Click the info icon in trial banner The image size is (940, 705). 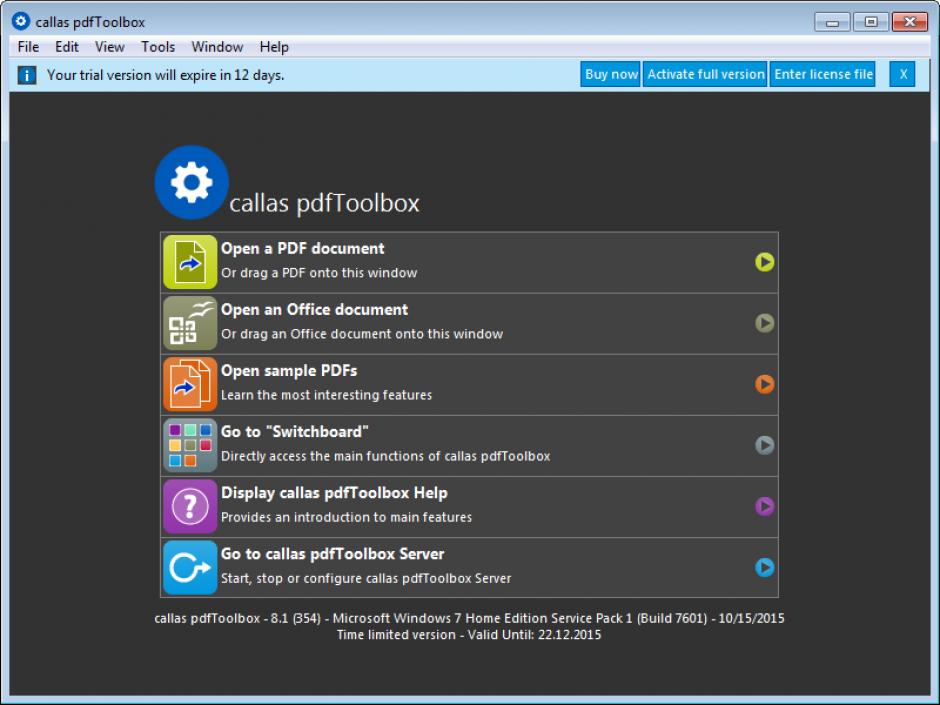tap(28, 75)
